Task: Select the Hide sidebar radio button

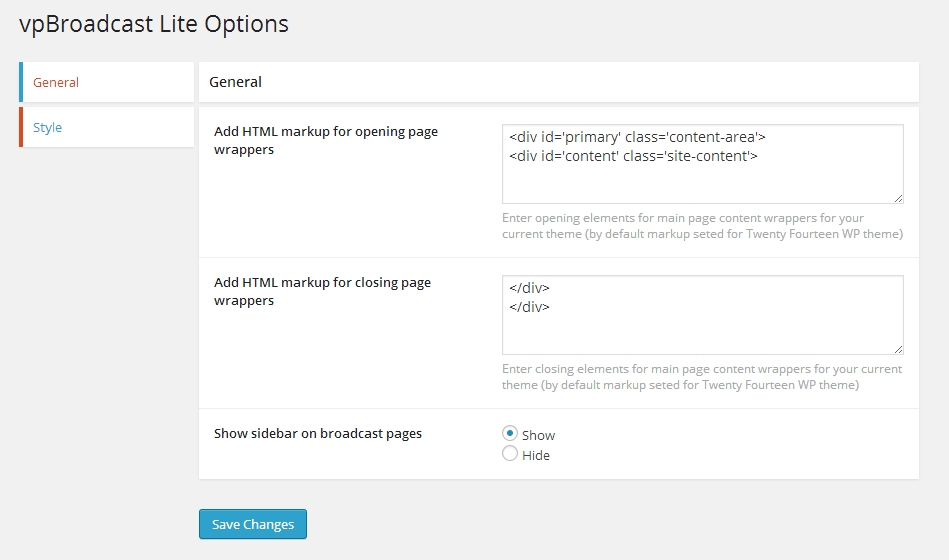Action: (510, 453)
